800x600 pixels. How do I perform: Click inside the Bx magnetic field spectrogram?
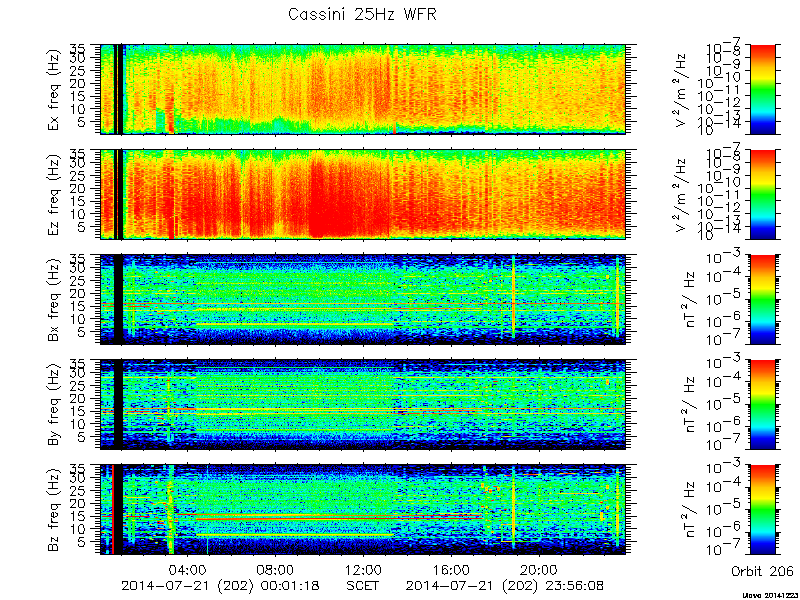363,299
